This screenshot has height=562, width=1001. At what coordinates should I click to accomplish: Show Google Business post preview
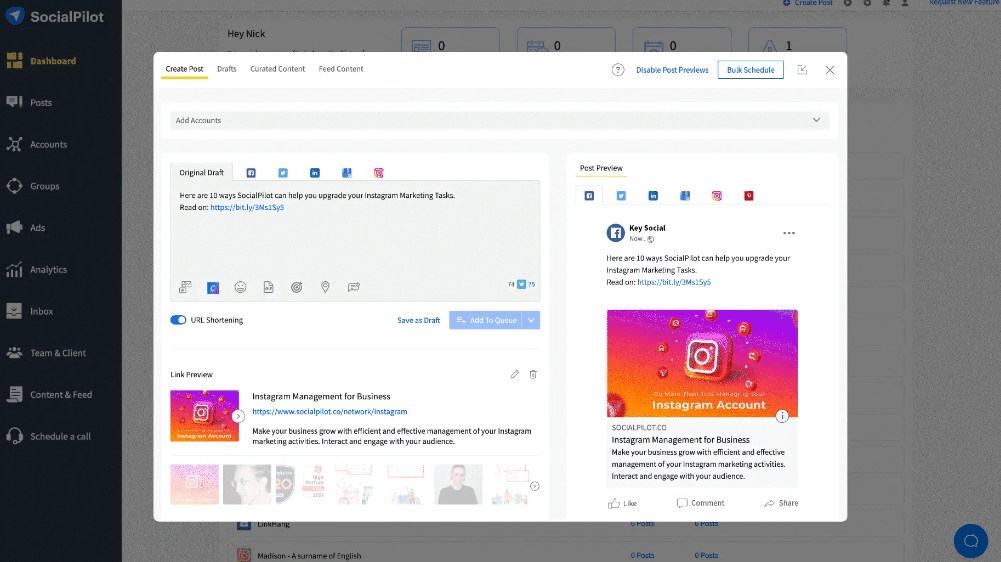[x=685, y=196]
